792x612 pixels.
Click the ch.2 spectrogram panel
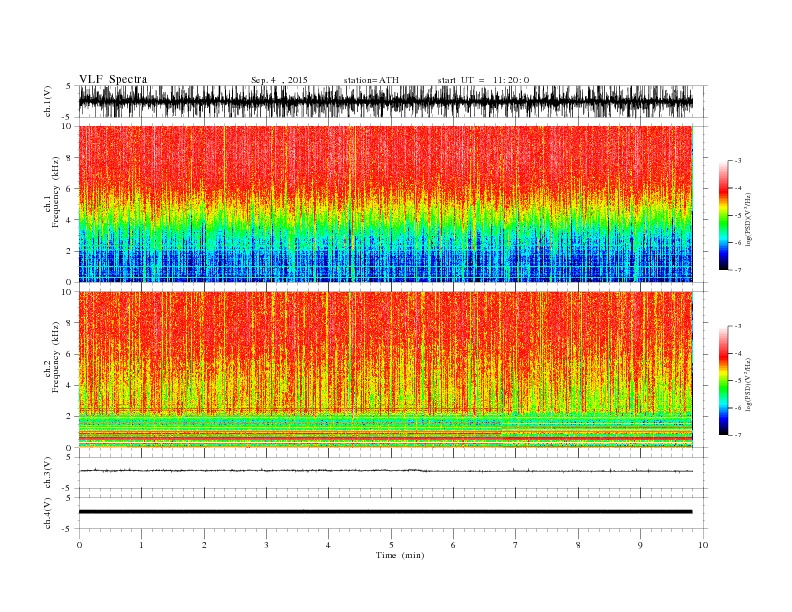click(x=386, y=370)
